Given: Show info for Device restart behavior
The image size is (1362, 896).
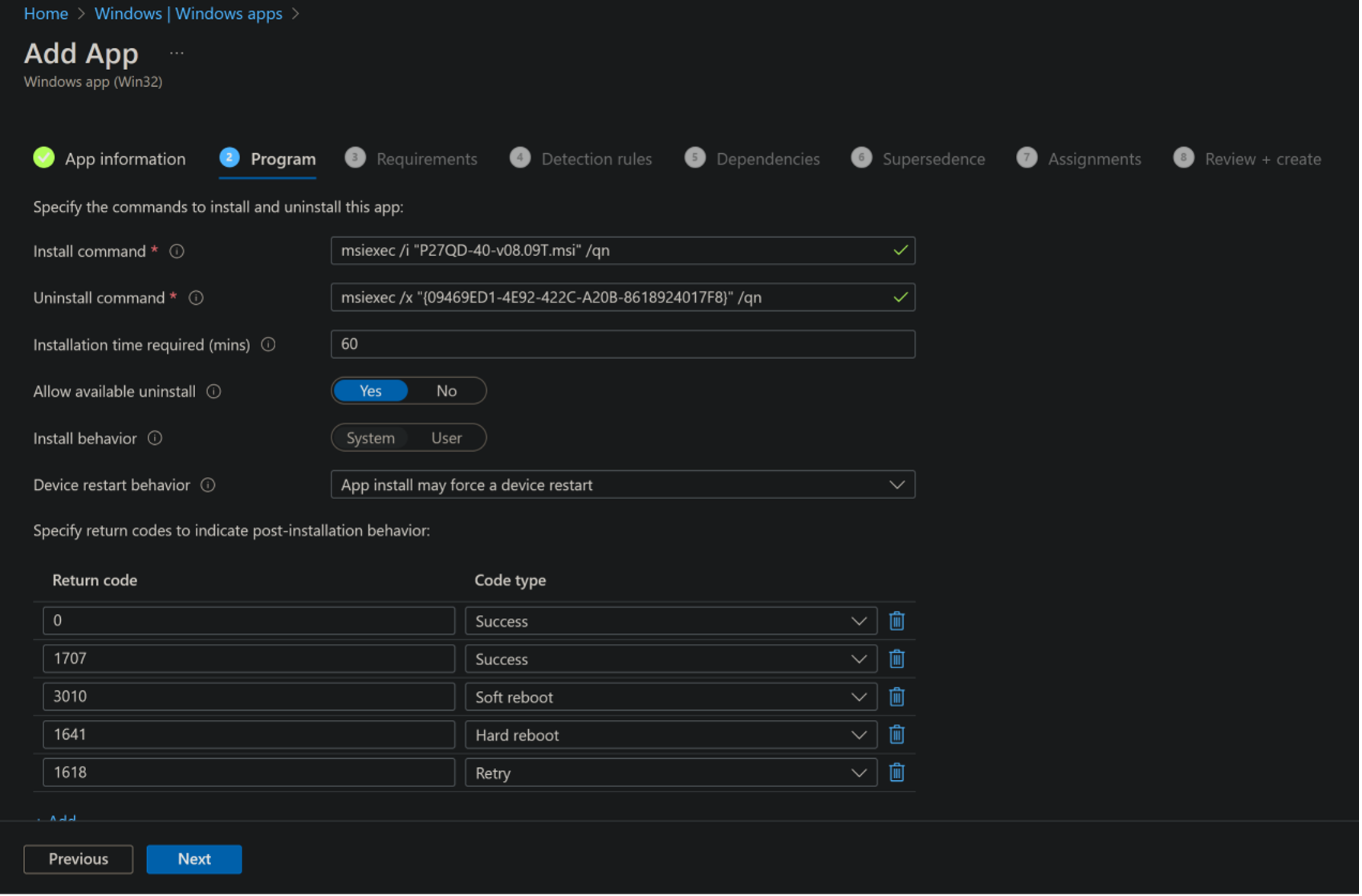Looking at the screenshot, I should coord(208,485).
